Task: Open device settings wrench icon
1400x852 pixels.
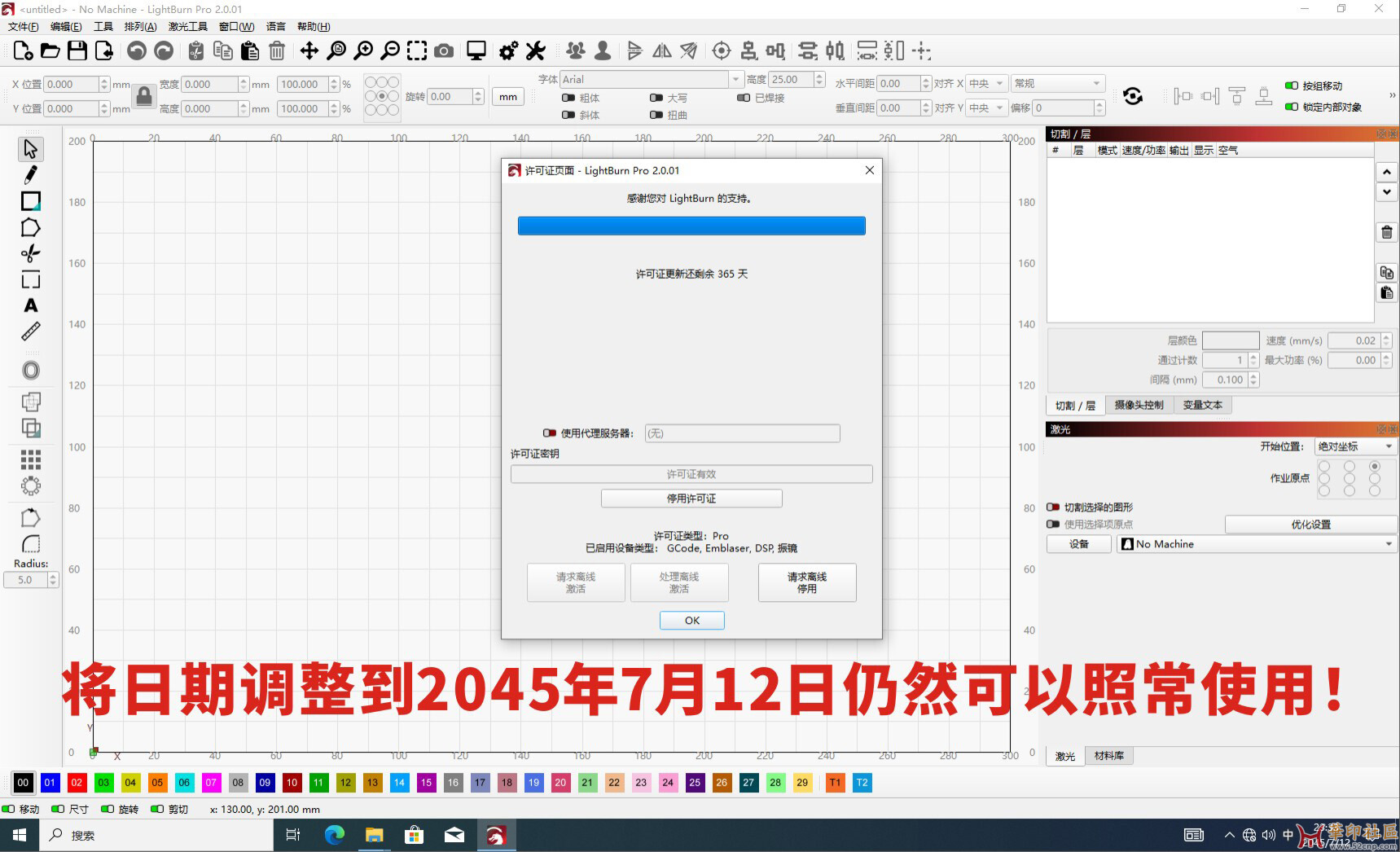Action: click(x=535, y=51)
